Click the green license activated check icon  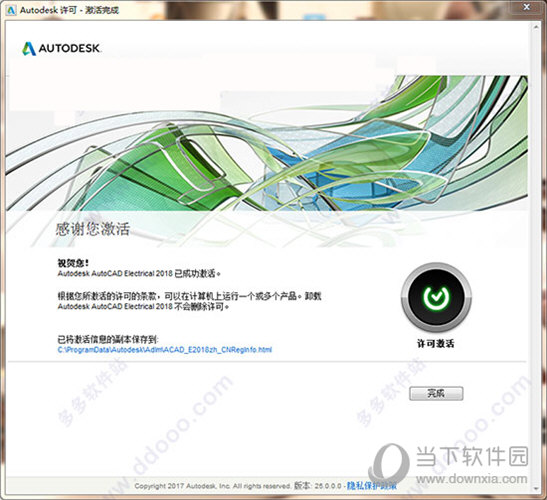pos(436,297)
